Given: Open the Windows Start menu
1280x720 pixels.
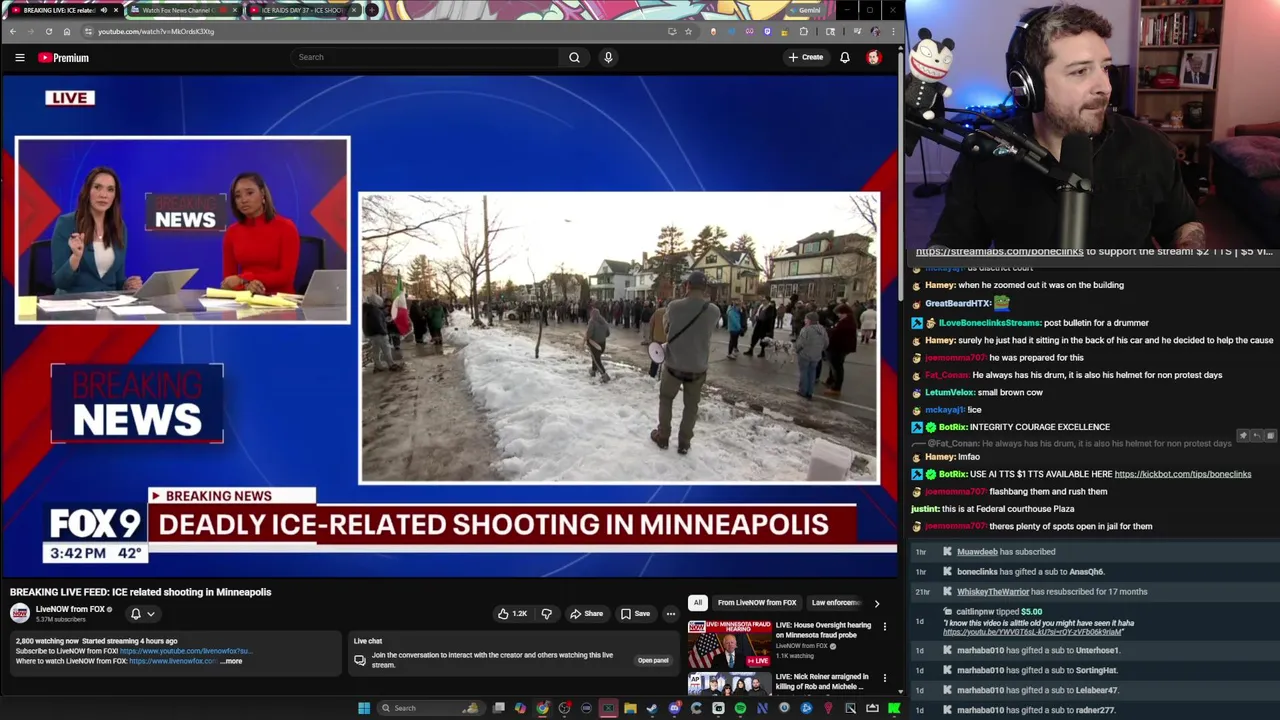Looking at the screenshot, I should [364, 708].
